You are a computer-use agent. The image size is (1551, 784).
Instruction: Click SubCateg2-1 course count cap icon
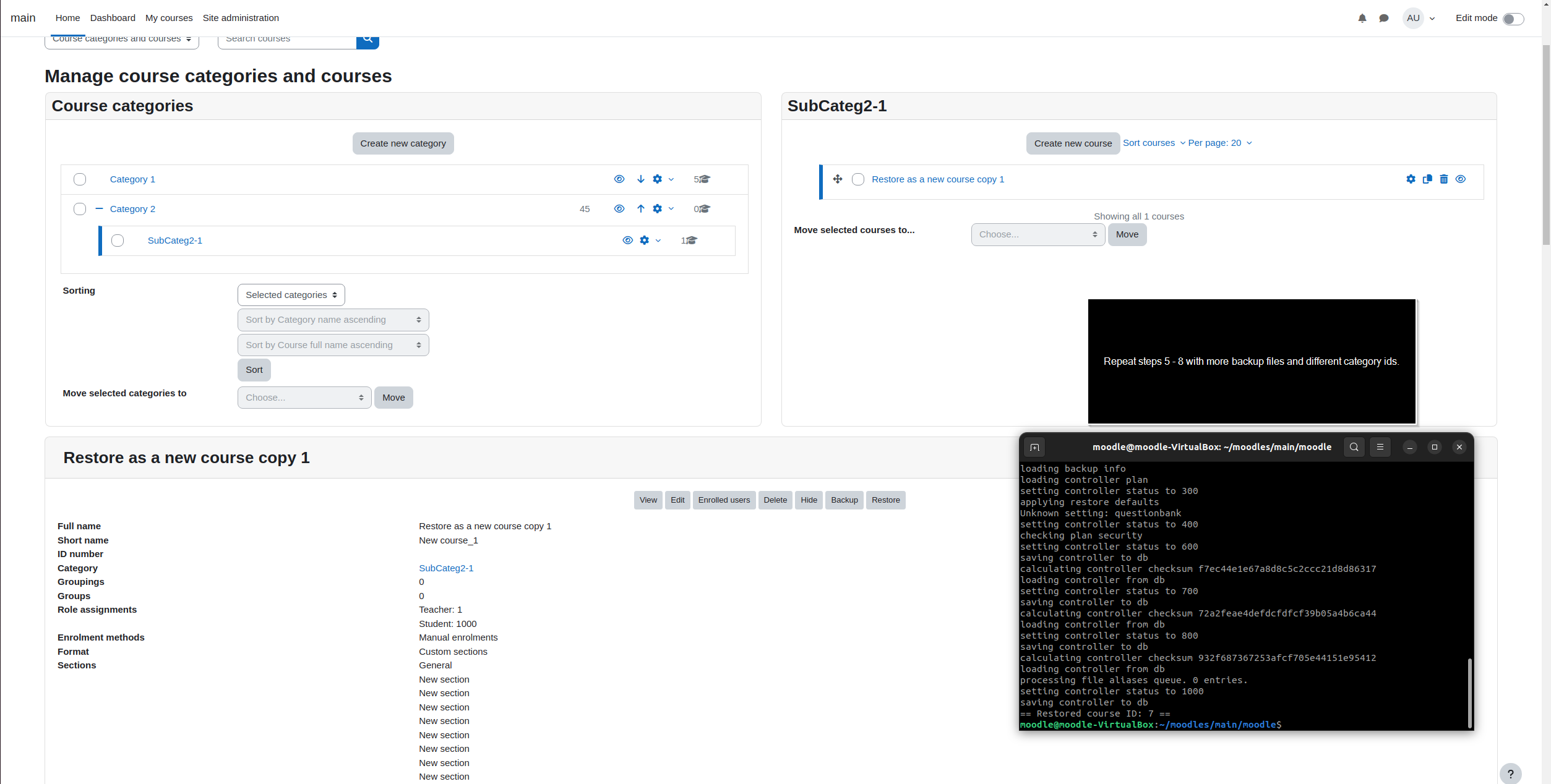pos(692,241)
